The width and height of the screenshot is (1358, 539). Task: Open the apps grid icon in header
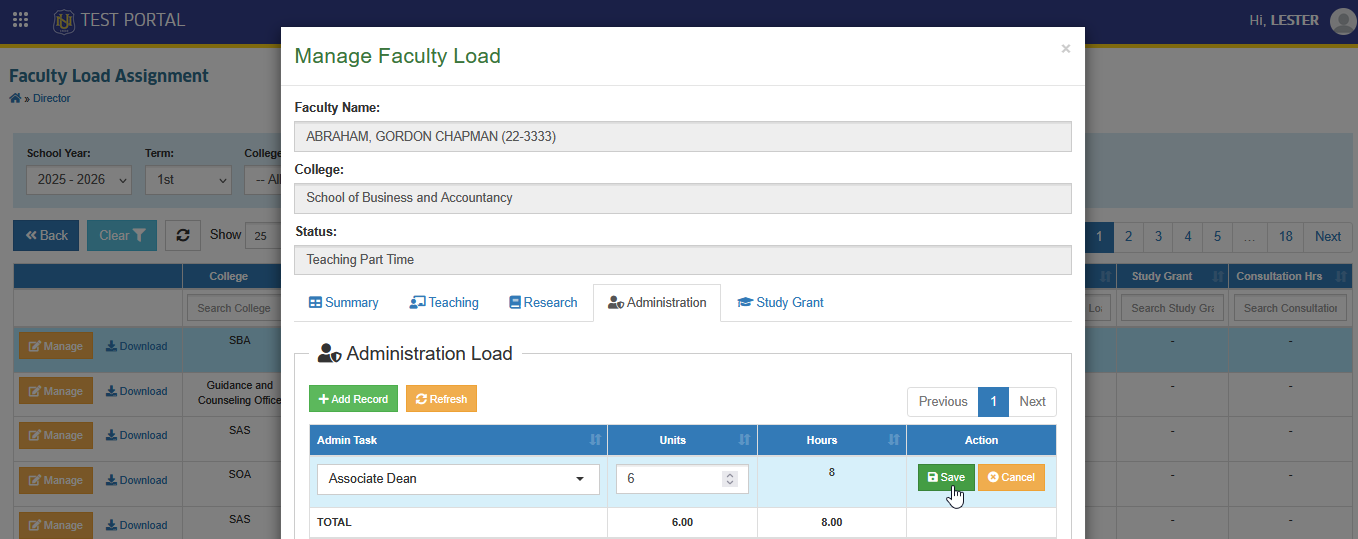tap(20, 20)
